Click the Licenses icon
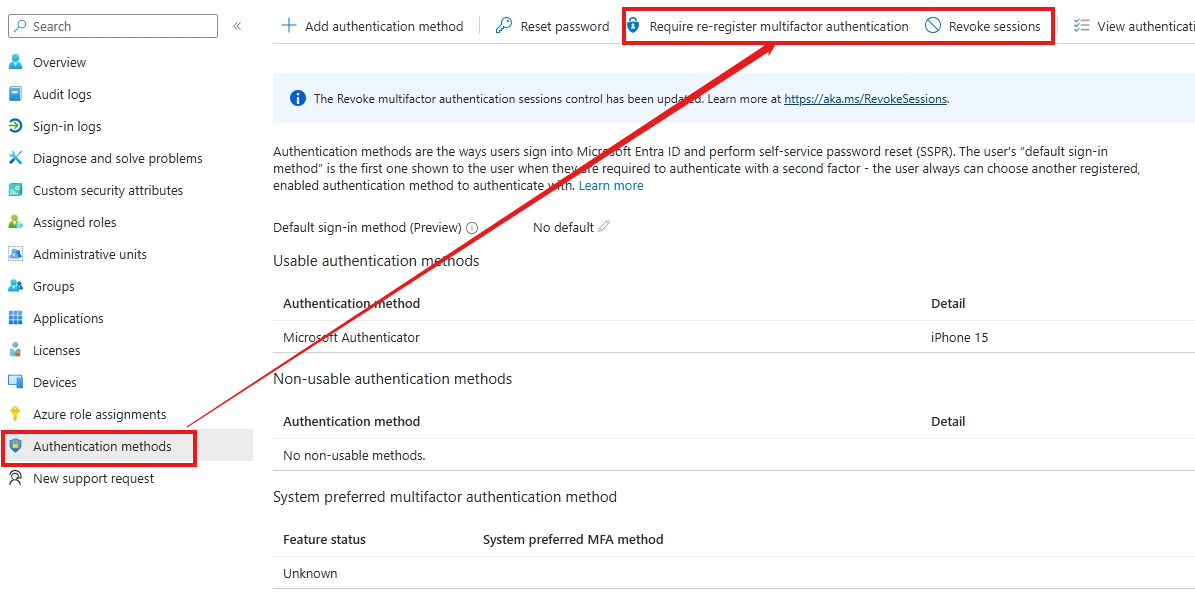This screenshot has height=592, width=1195. [x=15, y=350]
